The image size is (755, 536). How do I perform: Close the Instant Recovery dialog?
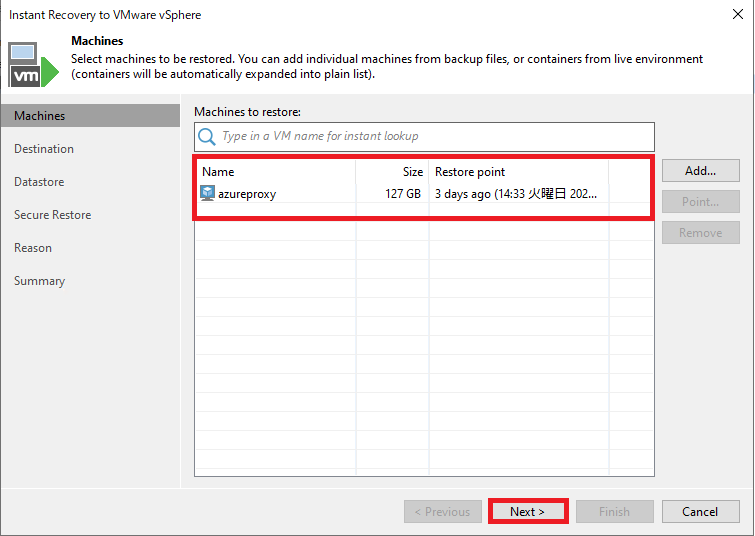click(737, 14)
